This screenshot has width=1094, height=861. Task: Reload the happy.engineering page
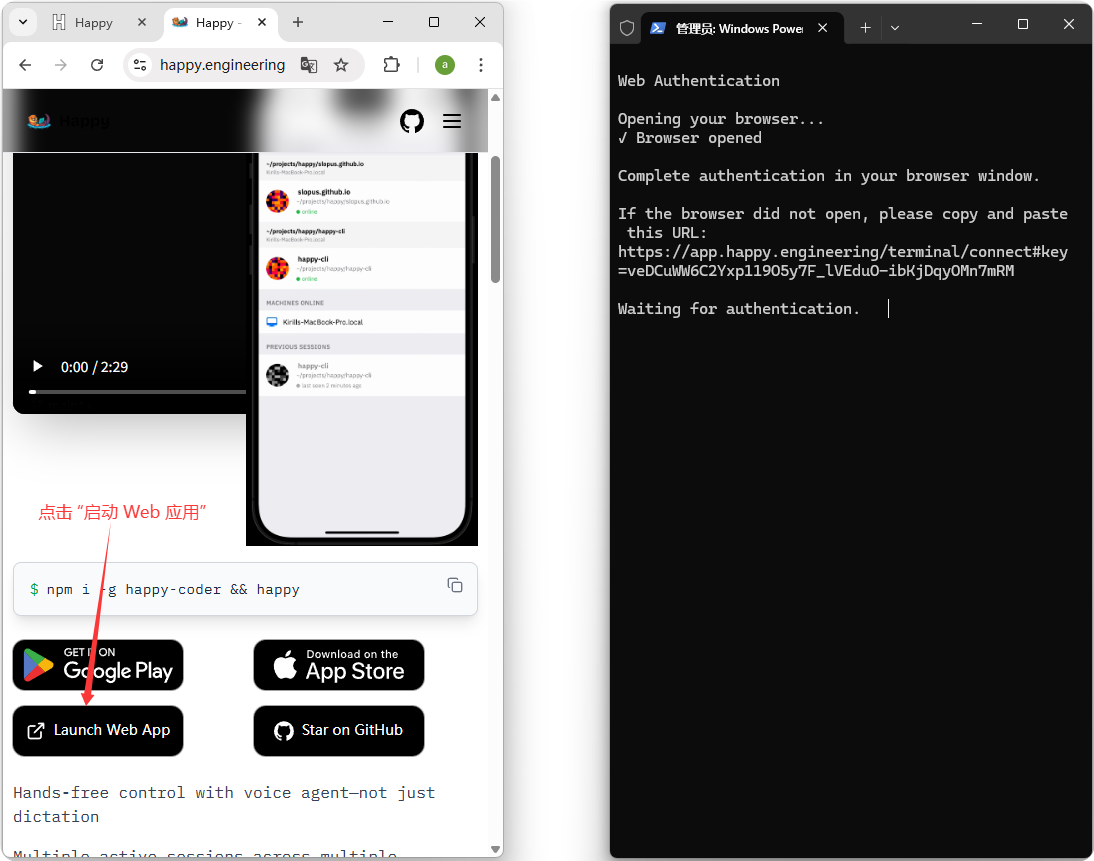[97, 65]
